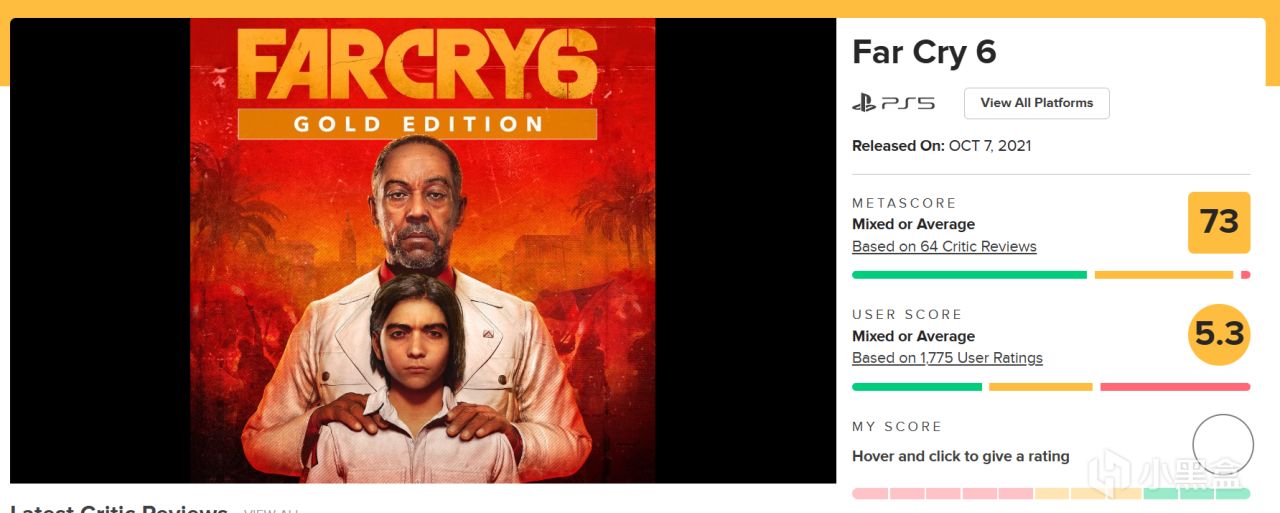This screenshot has height=513, width=1280.
Task: Click the round 5.3 user score badge
Action: pyautogui.click(x=1219, y=334)
